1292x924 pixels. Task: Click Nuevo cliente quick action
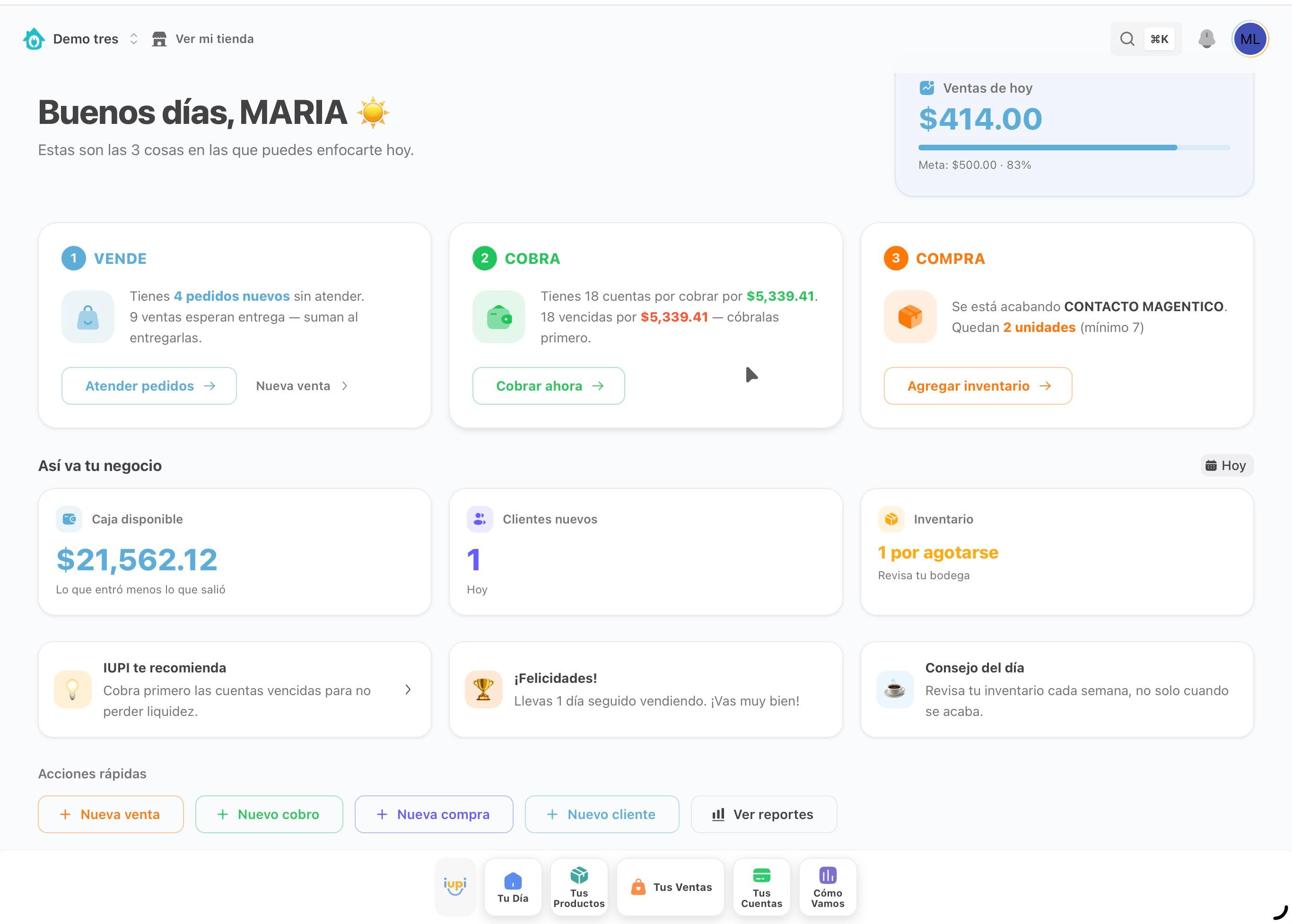point(602,814)
